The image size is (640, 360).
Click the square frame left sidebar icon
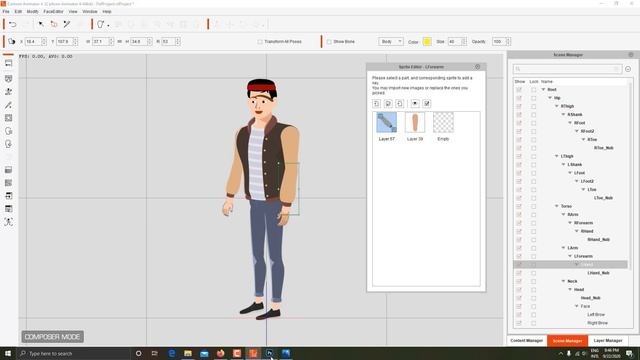[9, 118]
